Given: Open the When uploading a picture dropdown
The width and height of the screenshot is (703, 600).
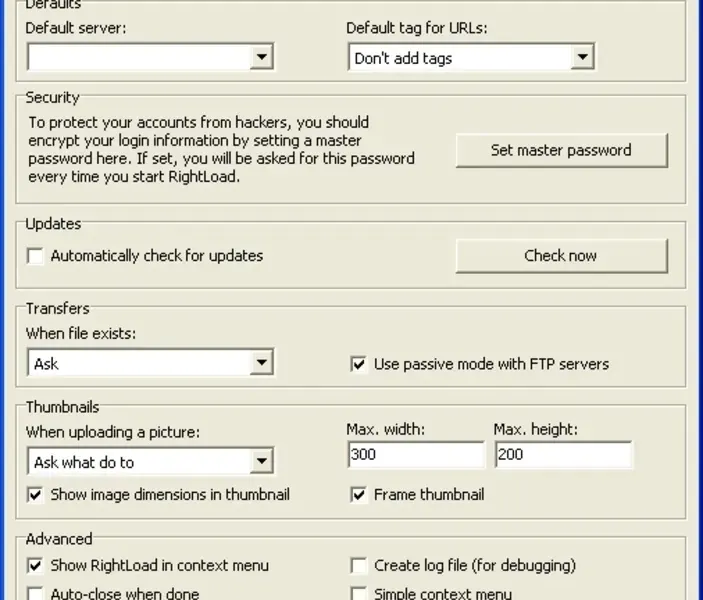Looking at the screenshot, I should [150, 461].
